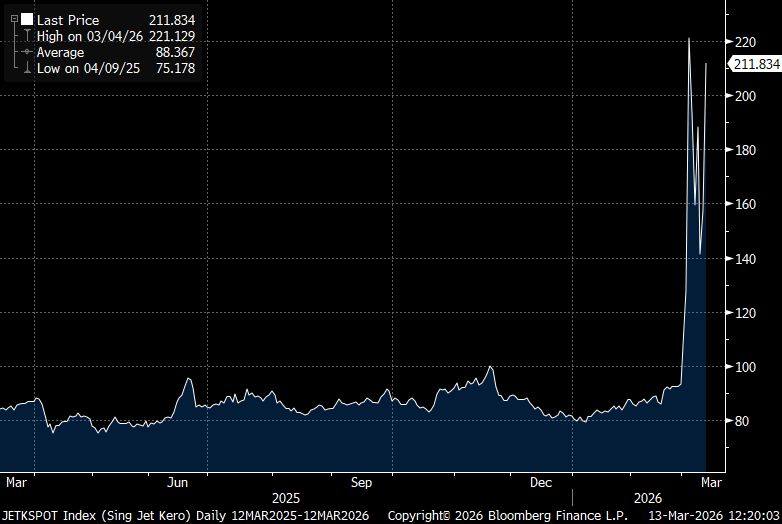Click the 13-Mar-2026 12:20:03 timestamp
The width and height of the screenshot is (782, 524).
[714, 516]
